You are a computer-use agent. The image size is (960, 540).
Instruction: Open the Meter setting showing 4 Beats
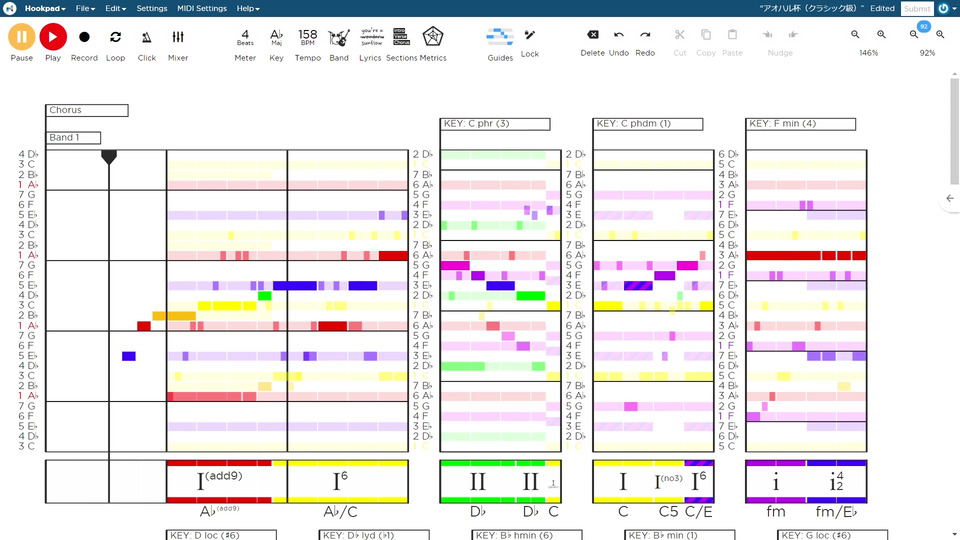pyautogui.click(x=245, y=37)
